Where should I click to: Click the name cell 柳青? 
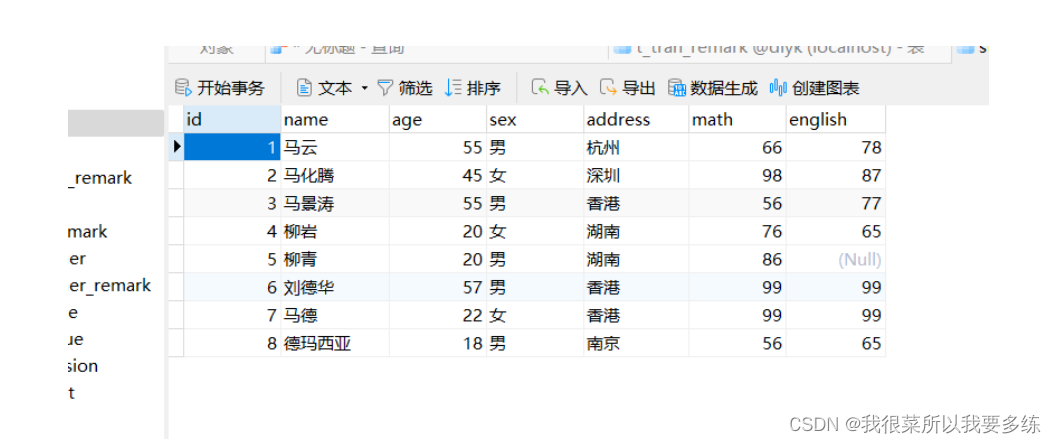tap(335, 259)
